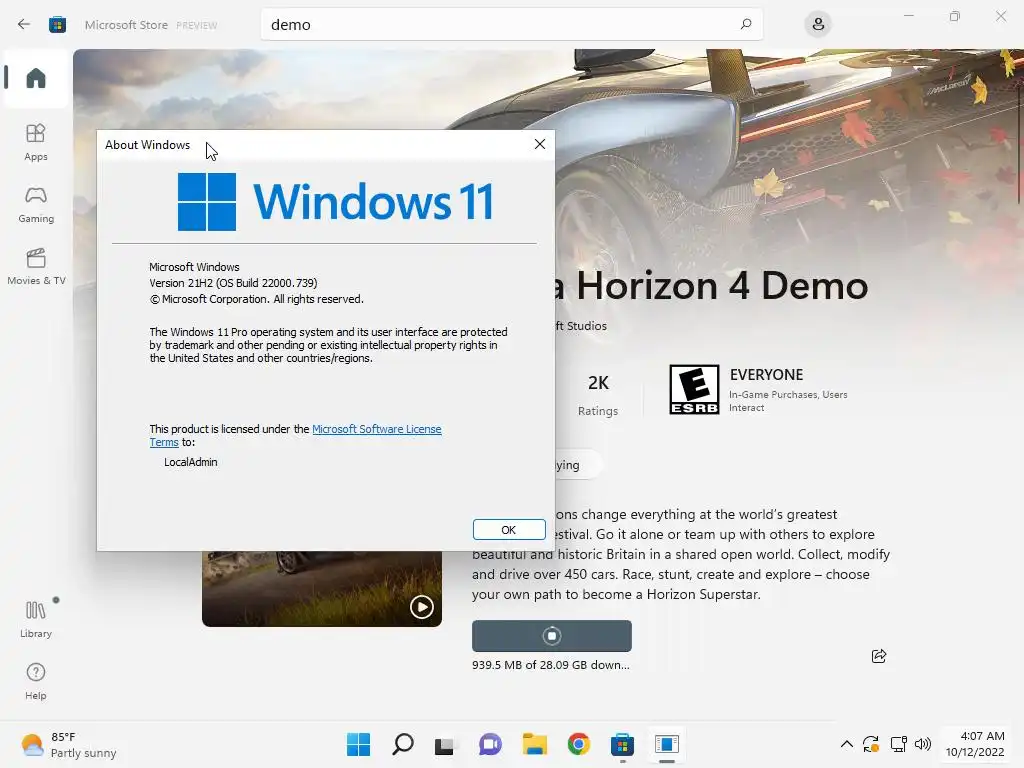Click the Horizon 4 Demo title
The image size is (1024, 768).
pos(711,285)
